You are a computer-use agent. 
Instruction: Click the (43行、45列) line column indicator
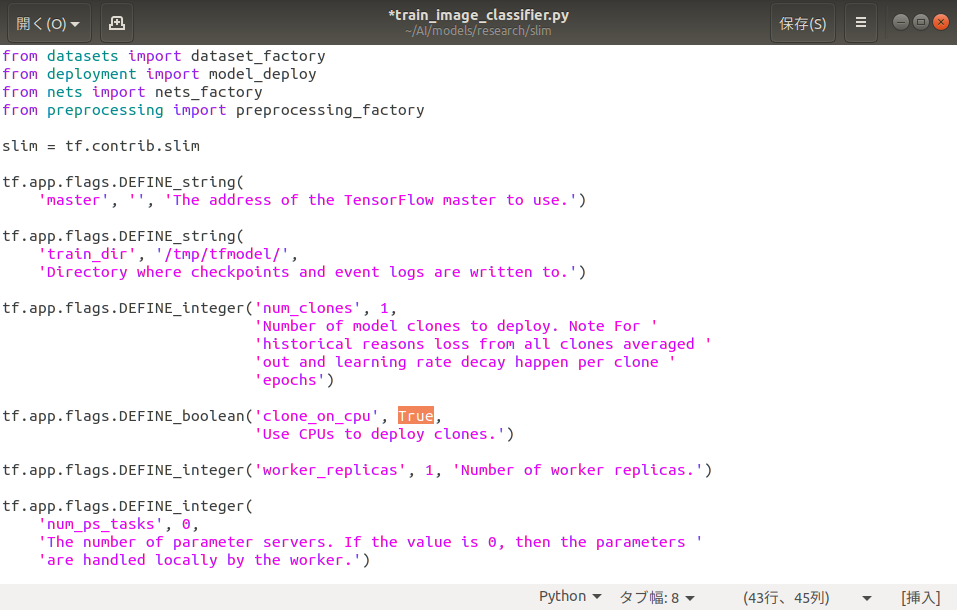point(786,597)
